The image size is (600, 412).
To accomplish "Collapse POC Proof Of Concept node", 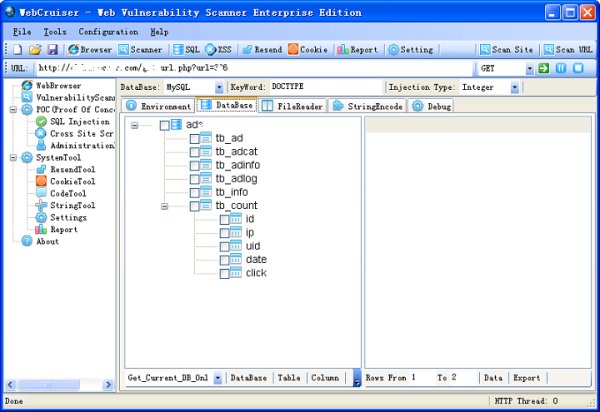I will click(13, 109).
